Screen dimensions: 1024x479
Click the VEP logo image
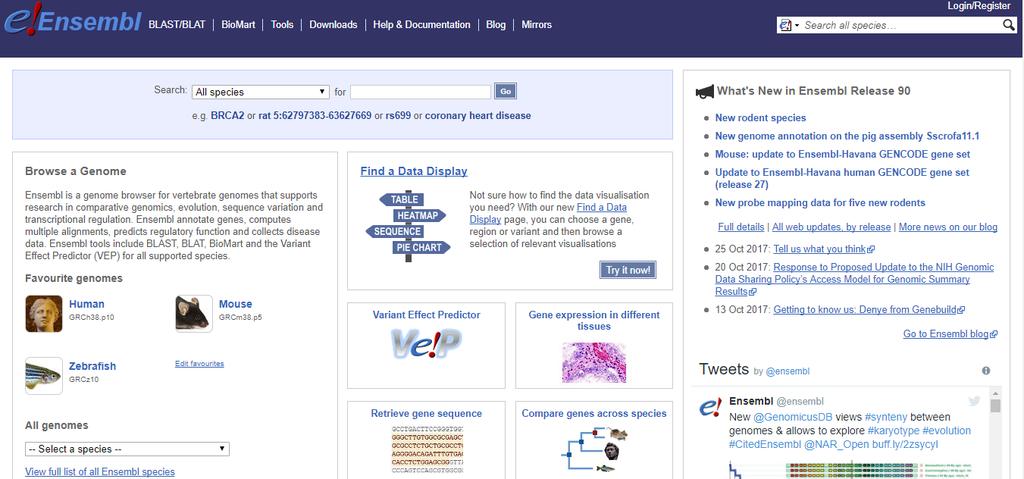click(x=426, y=343)
